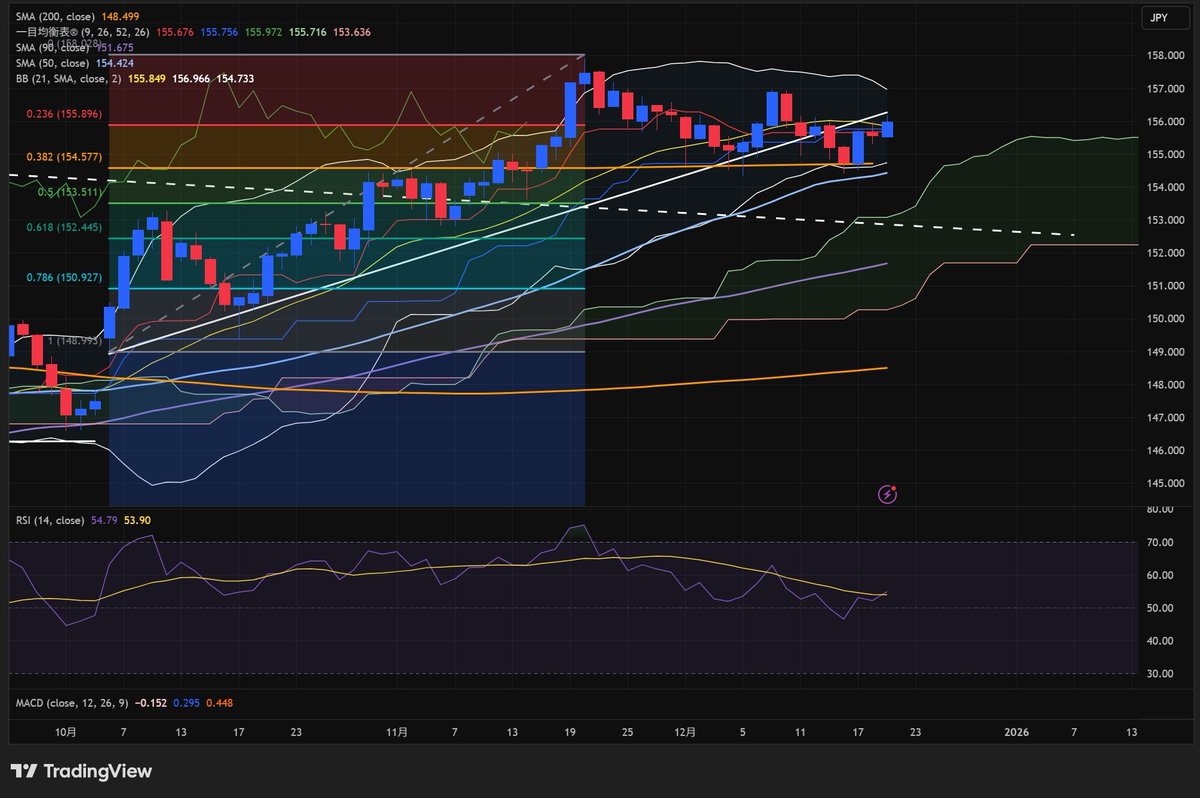The width and height of the screenshot is (1200, 798).
Task: Click Ichimoku green value 155.972
Action: [x=264, y=33]
